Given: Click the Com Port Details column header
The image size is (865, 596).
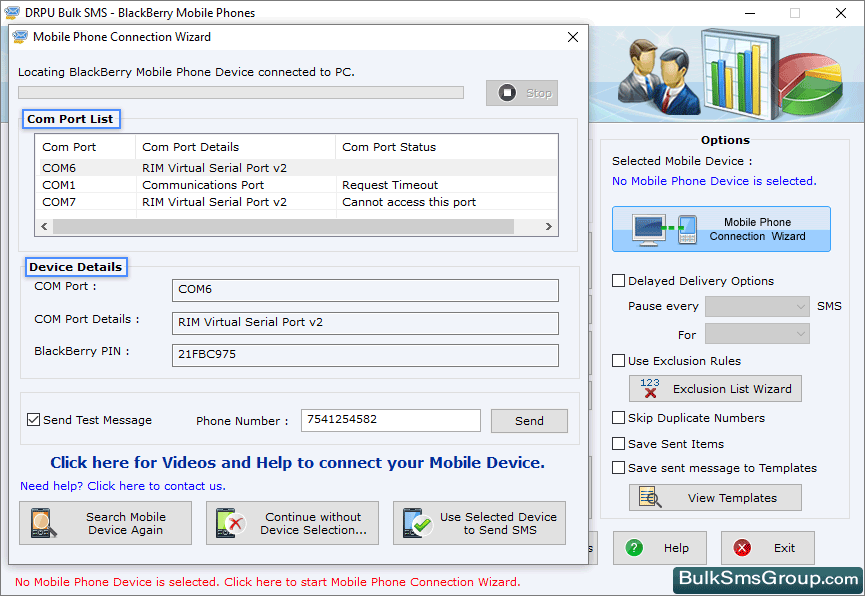Looking at the screenshot, I should 236,147.
